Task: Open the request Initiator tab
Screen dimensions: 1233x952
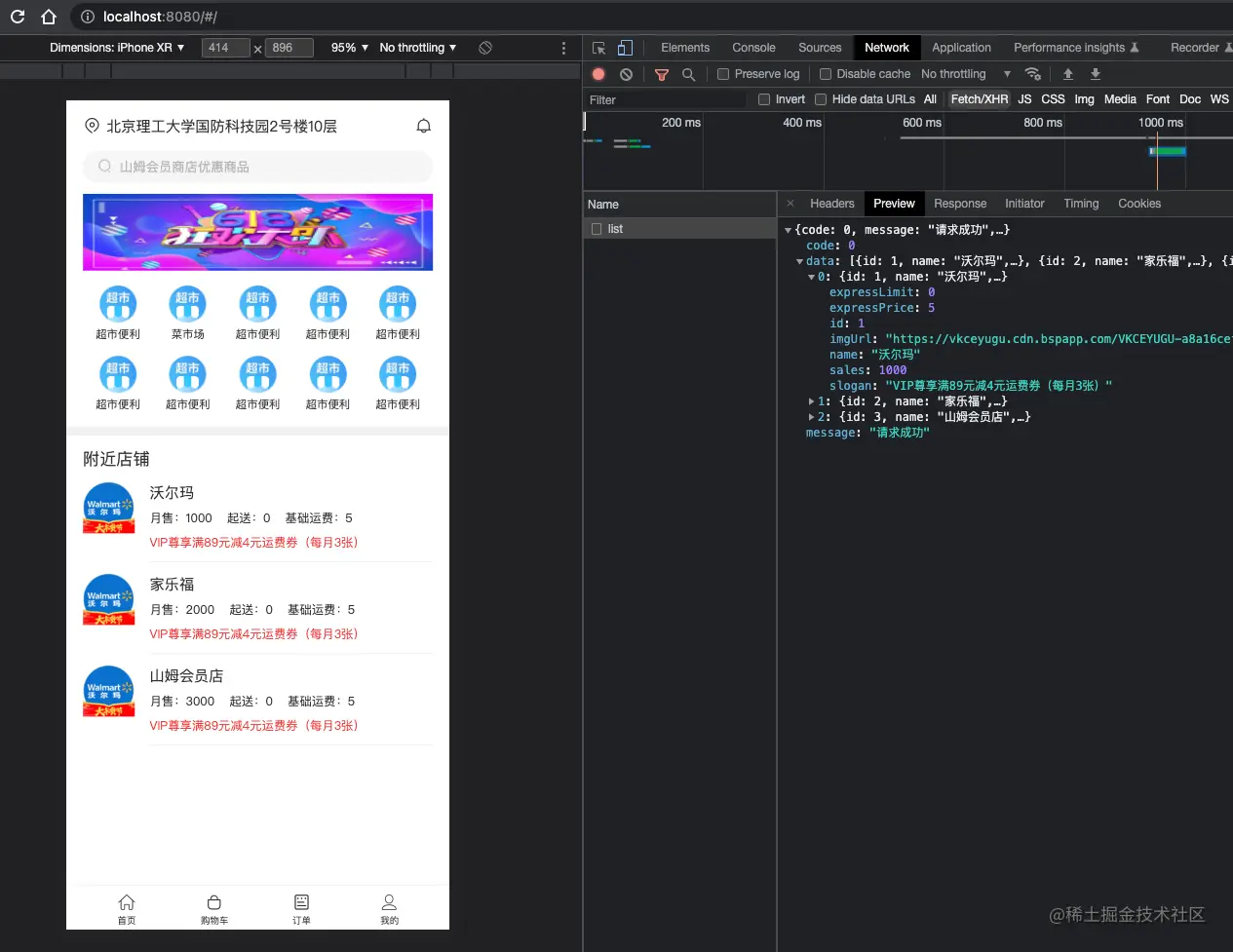Action: pyautogui.click(x=1024, y=204)
